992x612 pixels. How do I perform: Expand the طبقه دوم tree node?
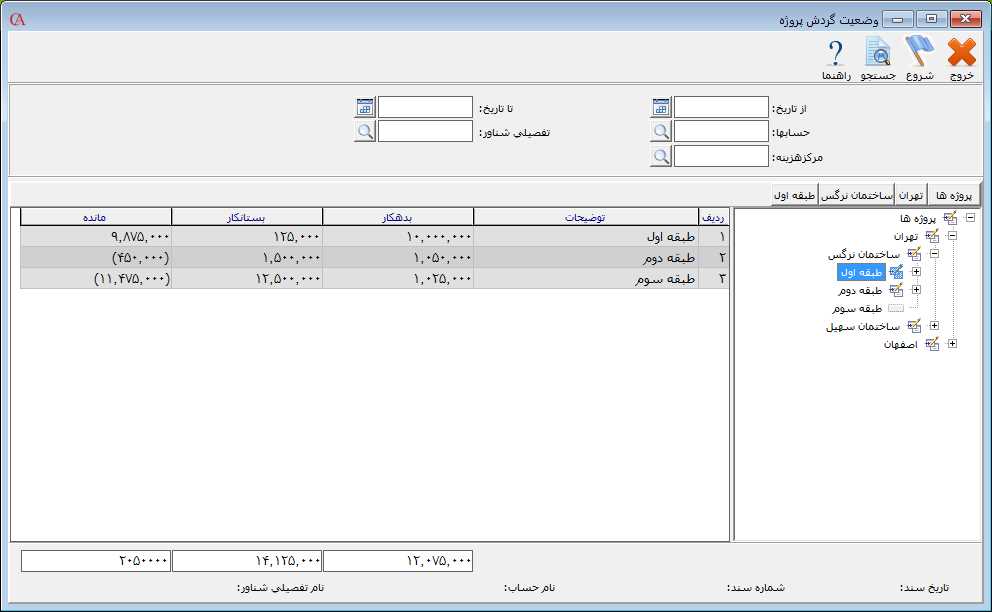click(916, 290)
